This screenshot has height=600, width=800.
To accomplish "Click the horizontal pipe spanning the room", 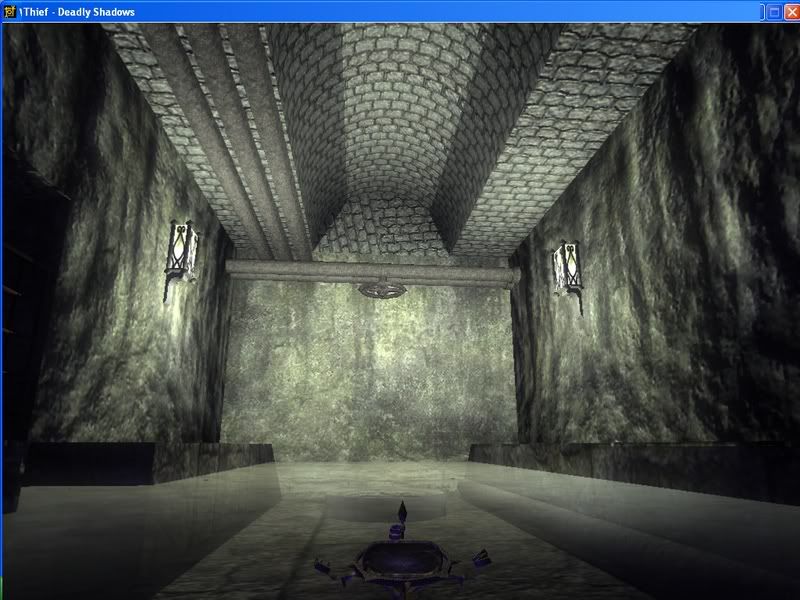I will click(x=300, y=268).
